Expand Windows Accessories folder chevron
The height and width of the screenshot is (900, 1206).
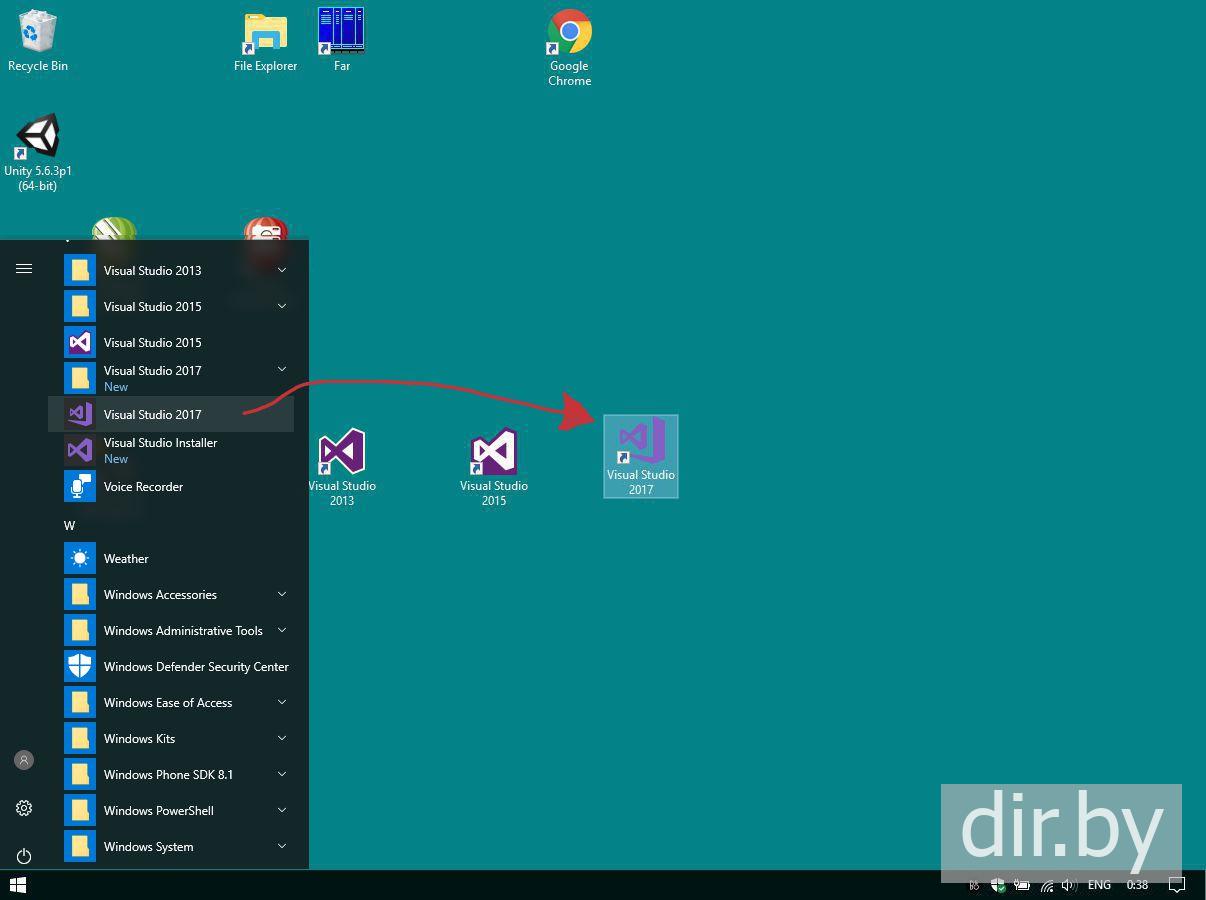(282, 594)
